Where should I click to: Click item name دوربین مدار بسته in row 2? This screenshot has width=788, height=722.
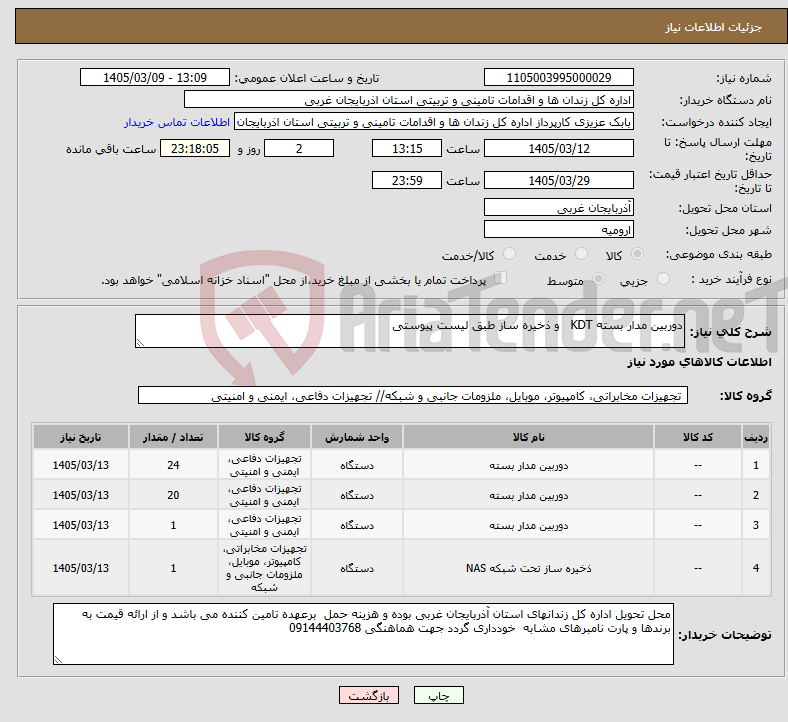point(528,495)
